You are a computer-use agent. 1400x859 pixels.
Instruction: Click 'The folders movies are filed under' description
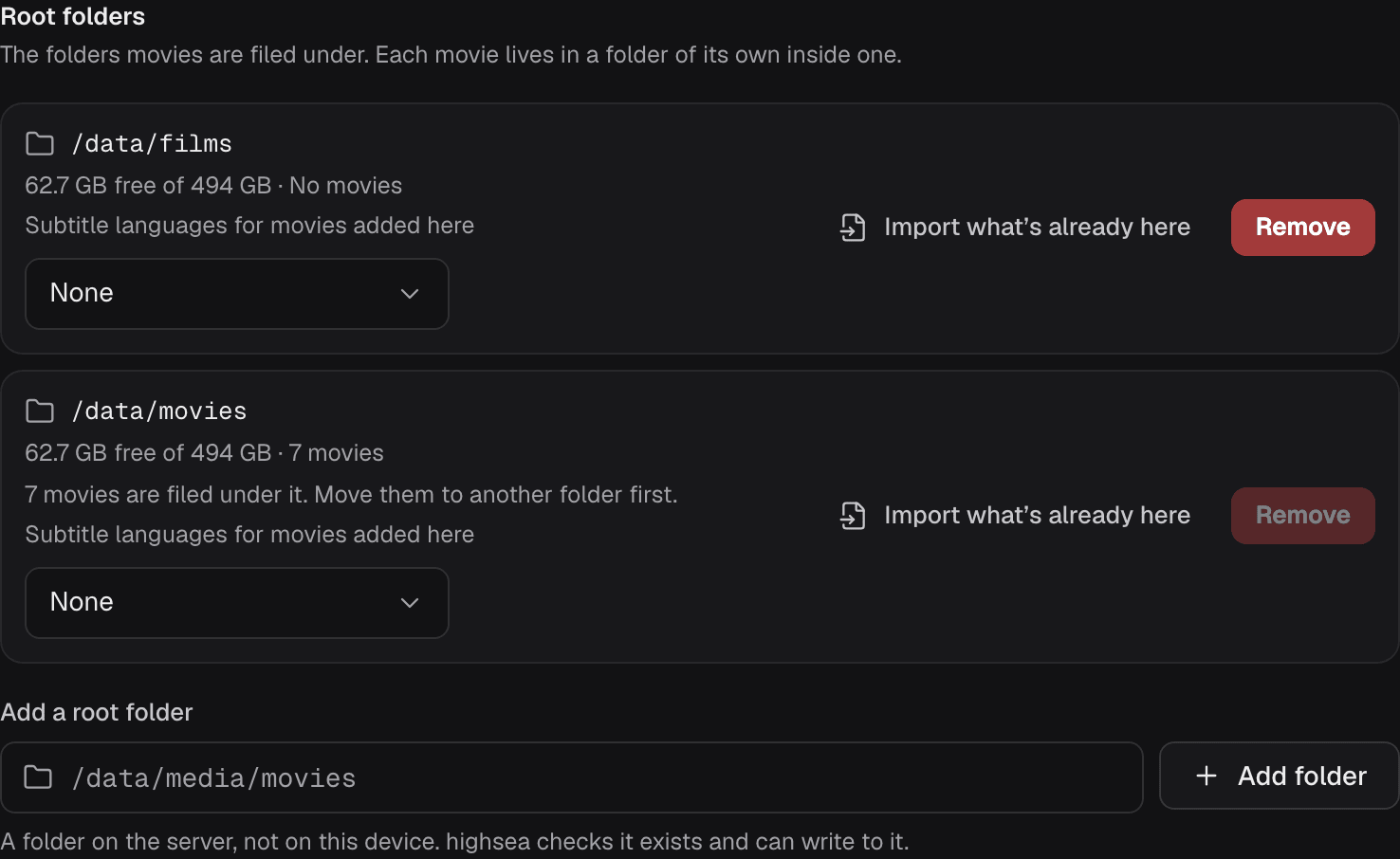[x=451, y=55]
